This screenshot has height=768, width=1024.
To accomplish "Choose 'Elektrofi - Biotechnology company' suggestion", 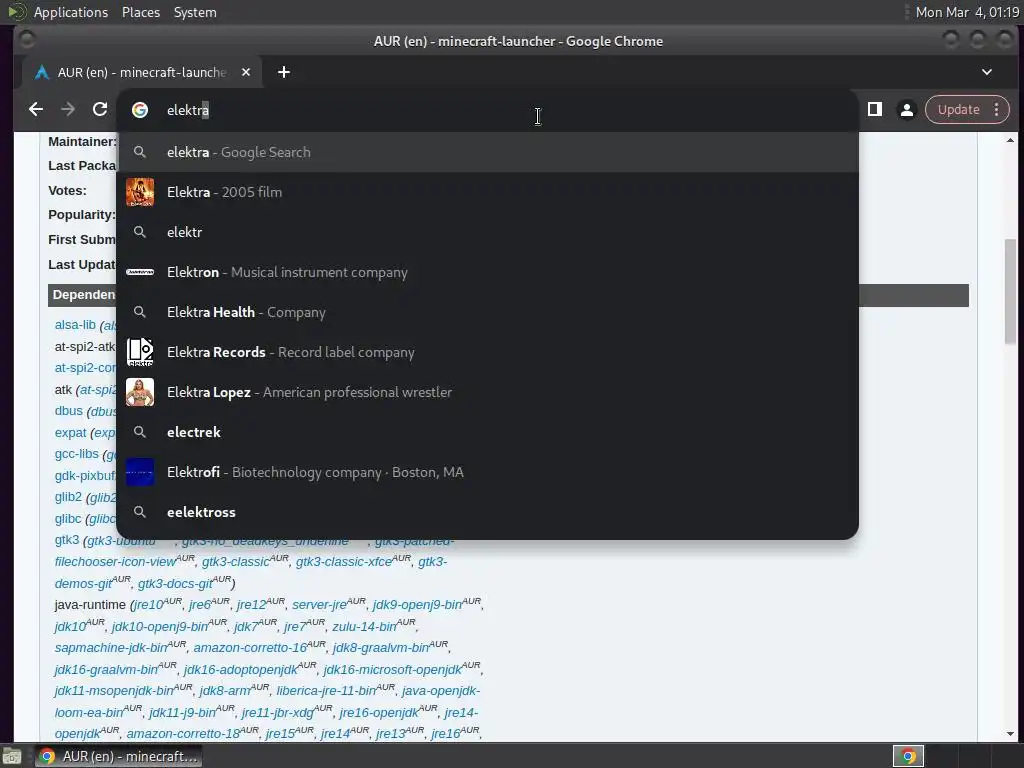I will pyautogui.click(x=487, y=472).
